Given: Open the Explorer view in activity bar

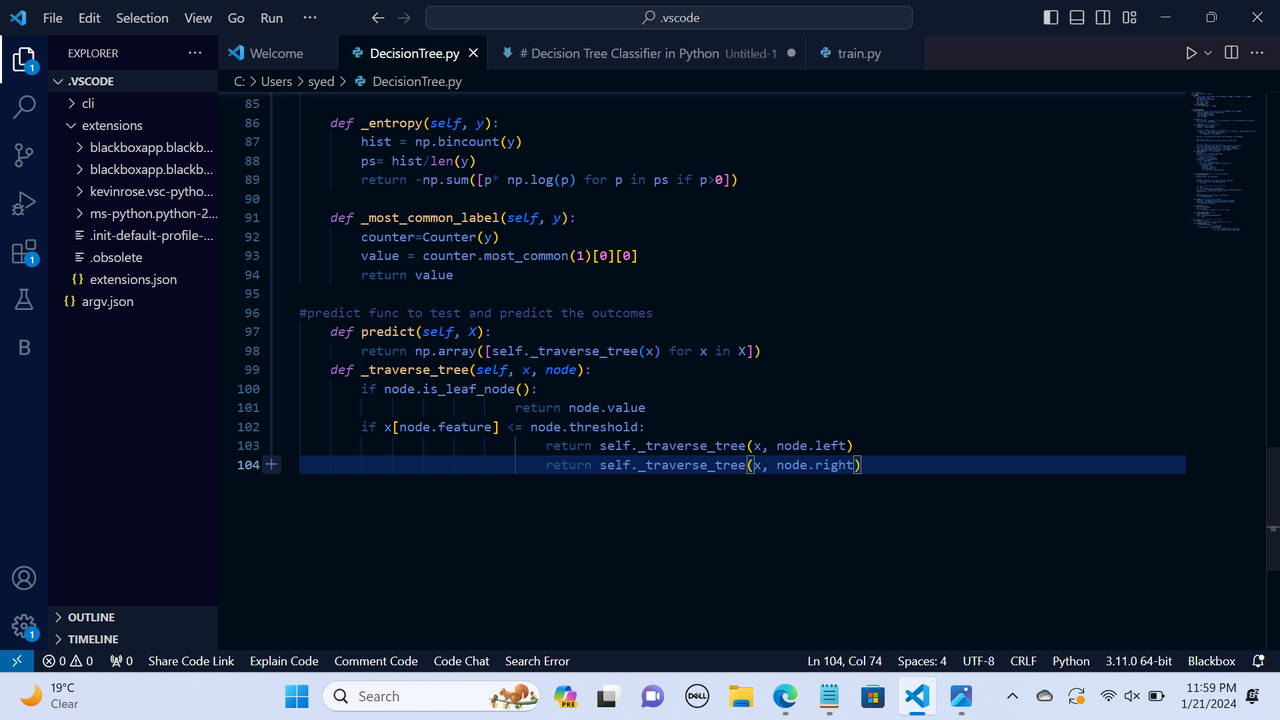Looking at the screenshot, I should click(x=23, y=60).
